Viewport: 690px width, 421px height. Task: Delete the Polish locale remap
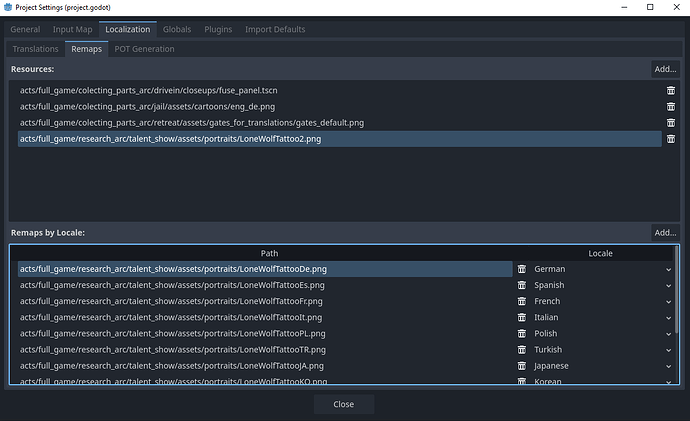click(x=522, y=333)
